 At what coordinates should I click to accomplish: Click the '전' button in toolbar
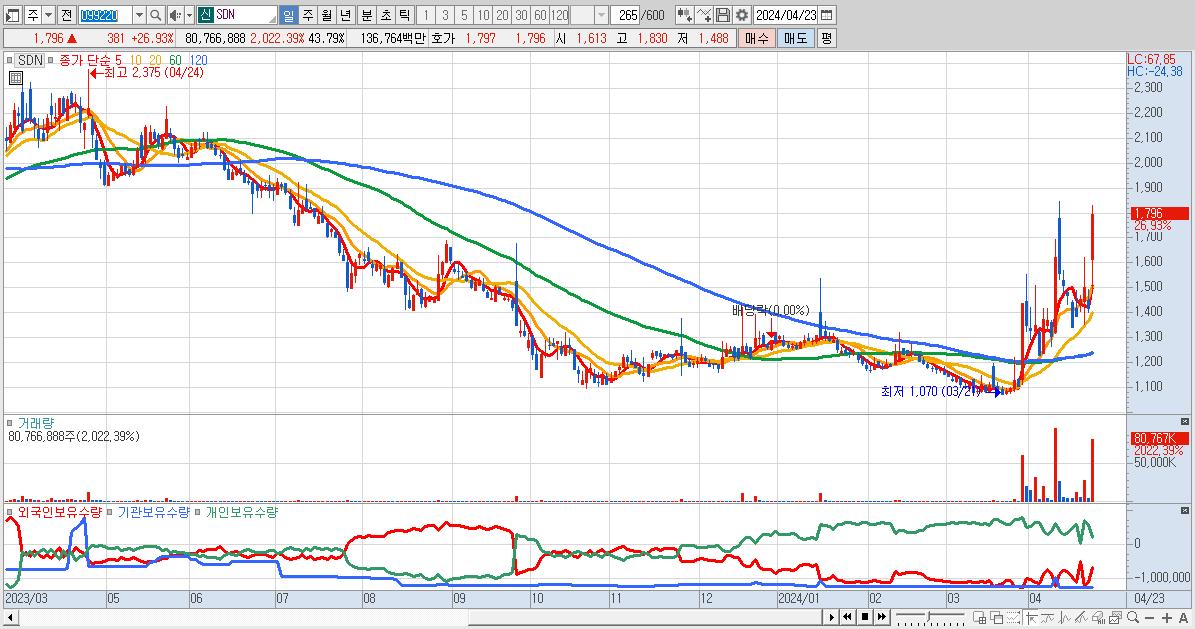tap(66, 14)
